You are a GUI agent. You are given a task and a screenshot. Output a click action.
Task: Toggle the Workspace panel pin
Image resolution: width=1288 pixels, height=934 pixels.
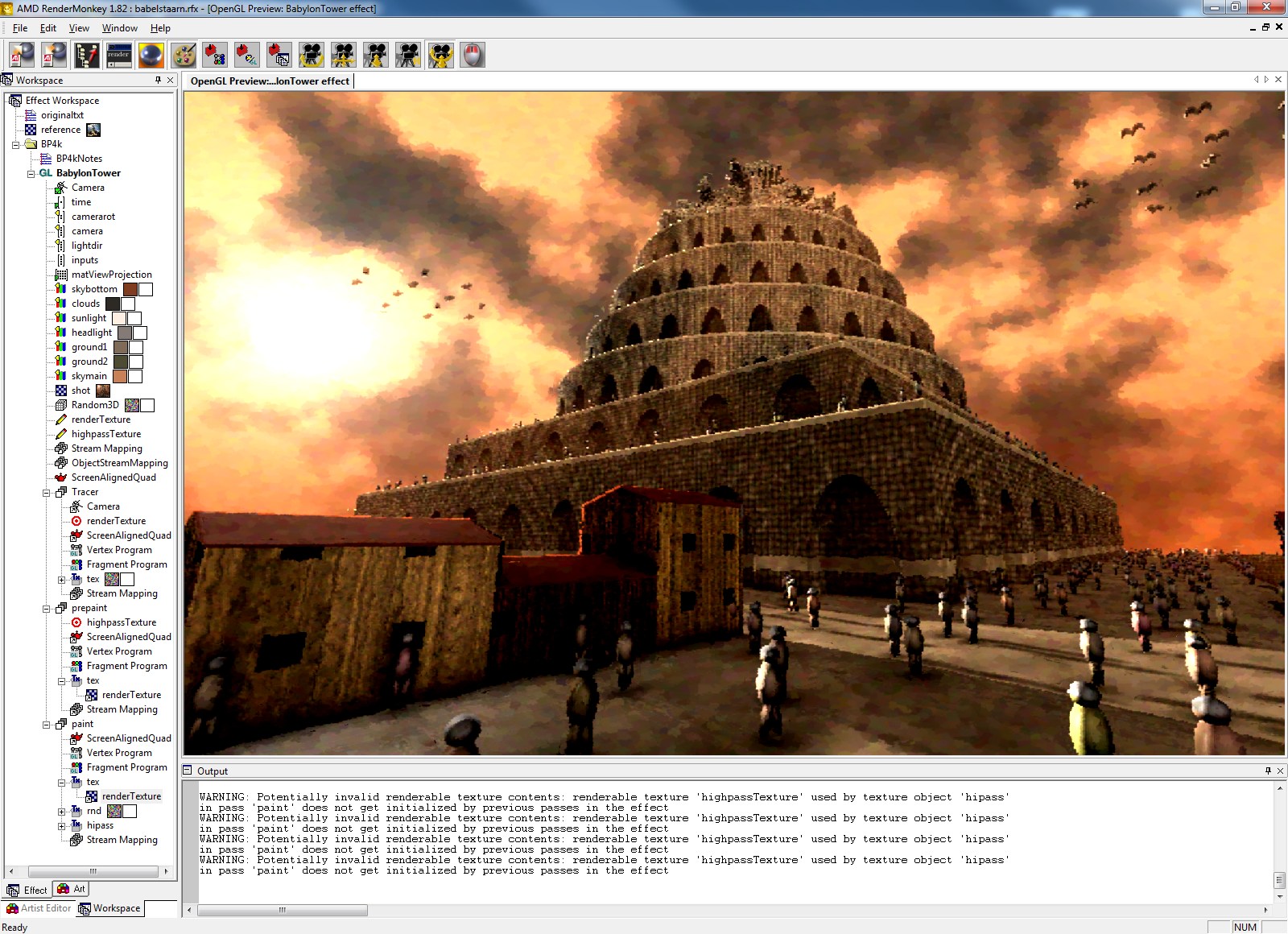click(158, 80)
